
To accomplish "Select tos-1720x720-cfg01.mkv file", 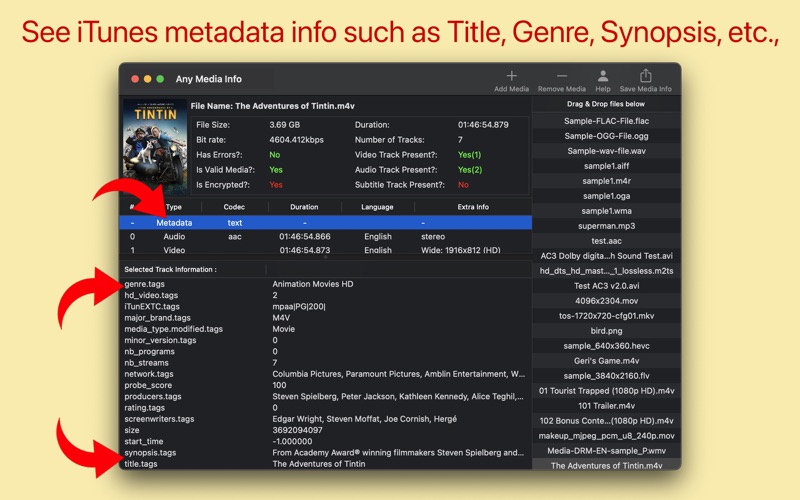I will coord(606,316).
